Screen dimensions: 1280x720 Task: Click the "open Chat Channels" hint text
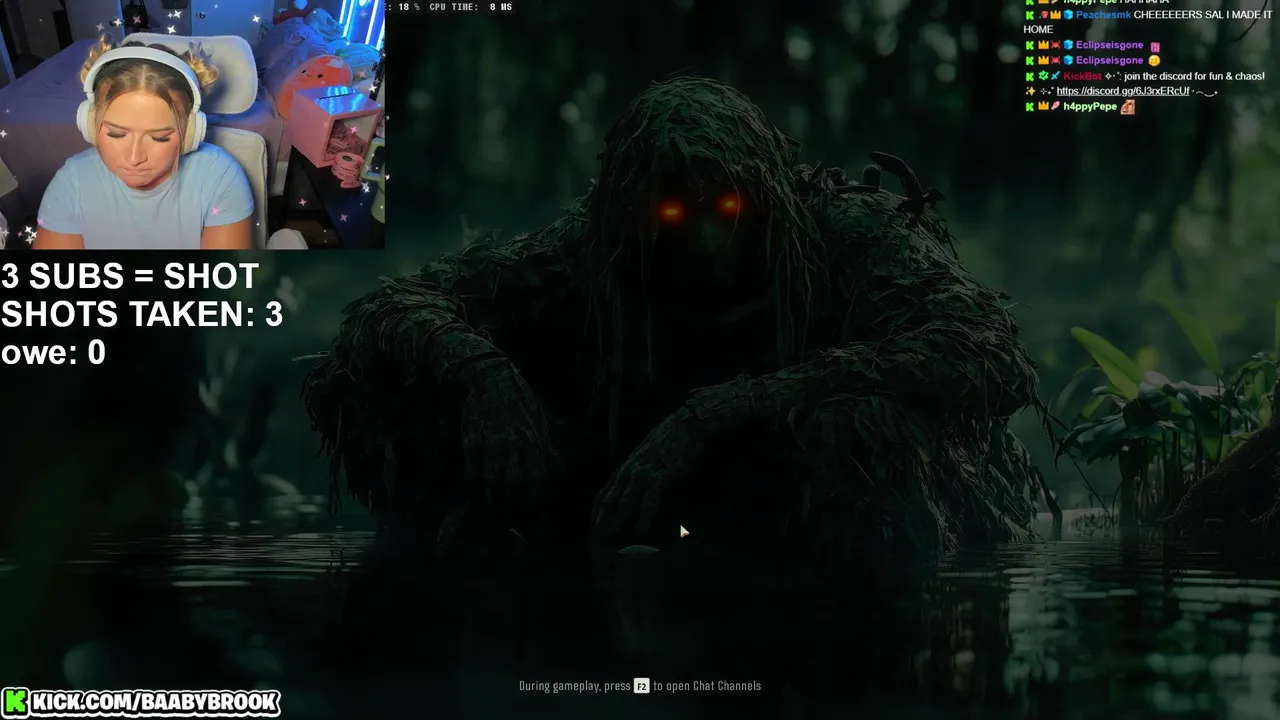[x=714, y=686]
